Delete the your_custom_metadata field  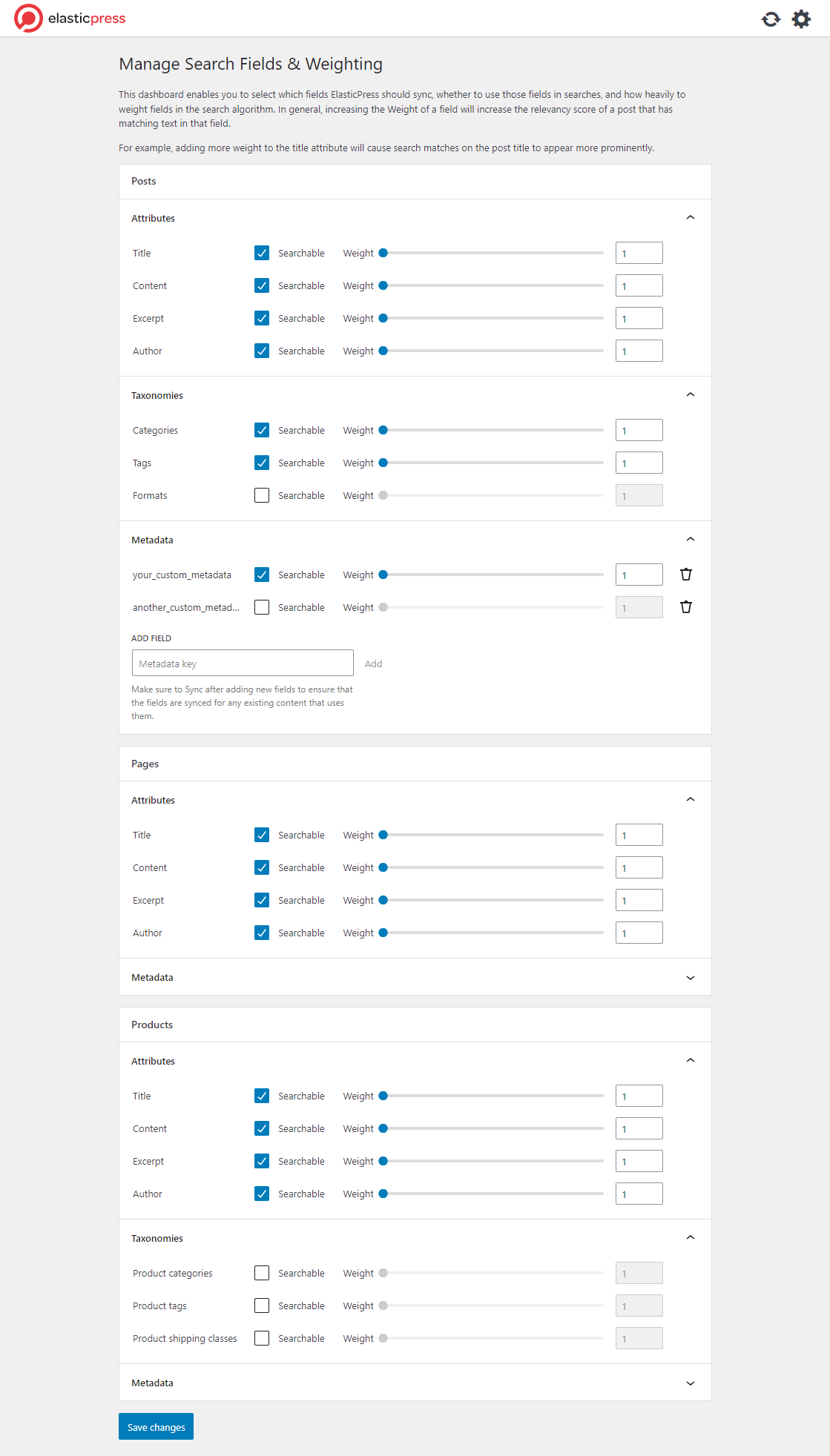(x=686, y=575)
